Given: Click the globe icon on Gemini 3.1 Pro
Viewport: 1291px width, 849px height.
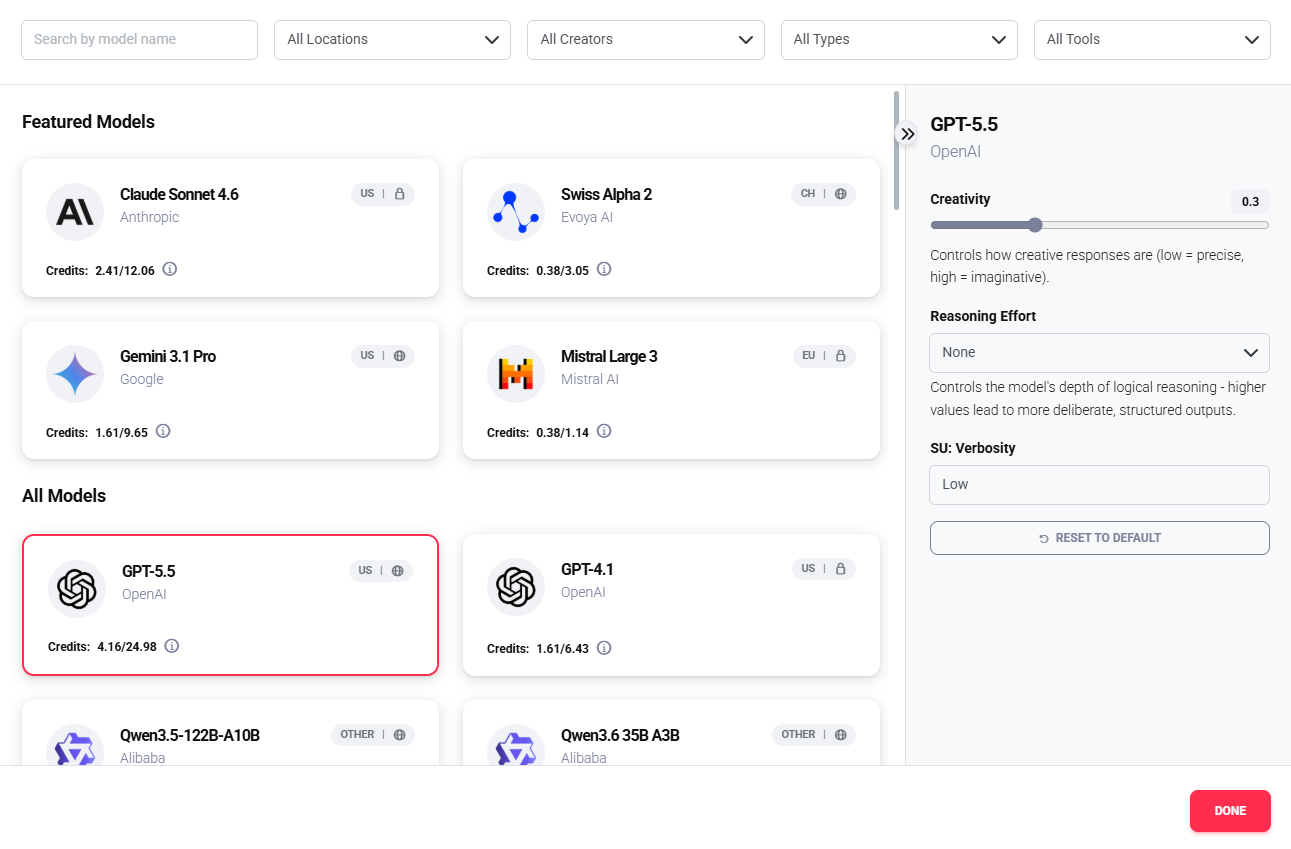Looking at the screenshot, I should pos(399,356).
